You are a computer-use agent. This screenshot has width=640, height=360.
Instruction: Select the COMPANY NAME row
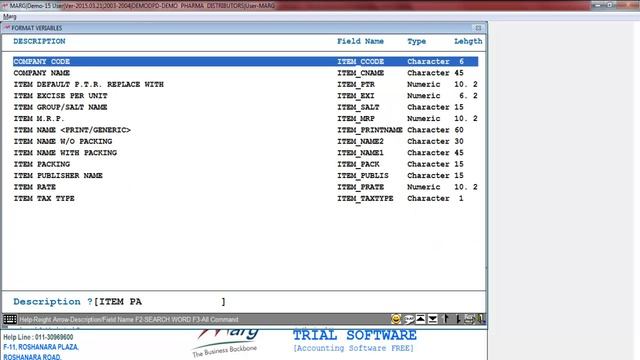(245, 73)
